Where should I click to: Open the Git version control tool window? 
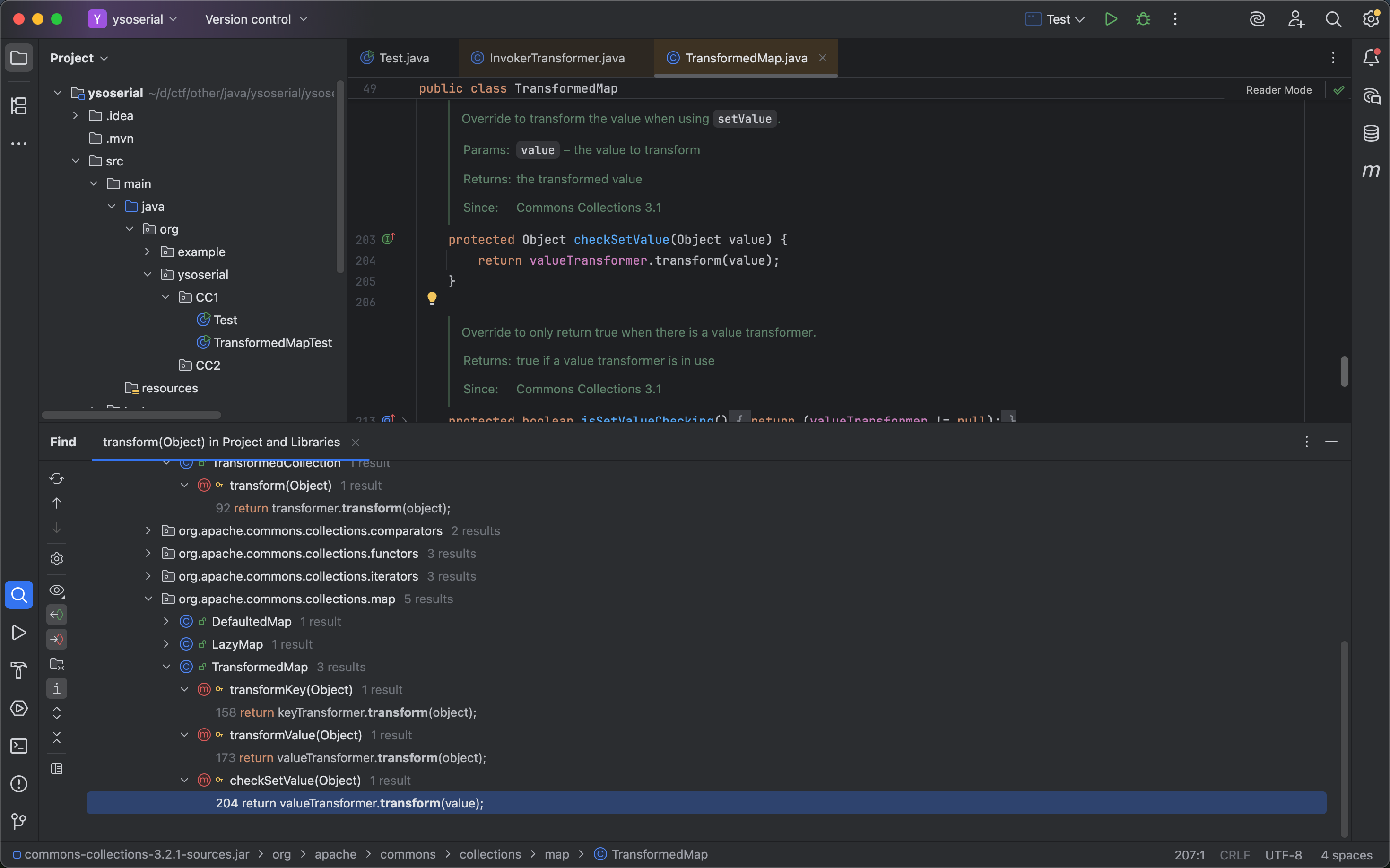[x=18, y=822]
